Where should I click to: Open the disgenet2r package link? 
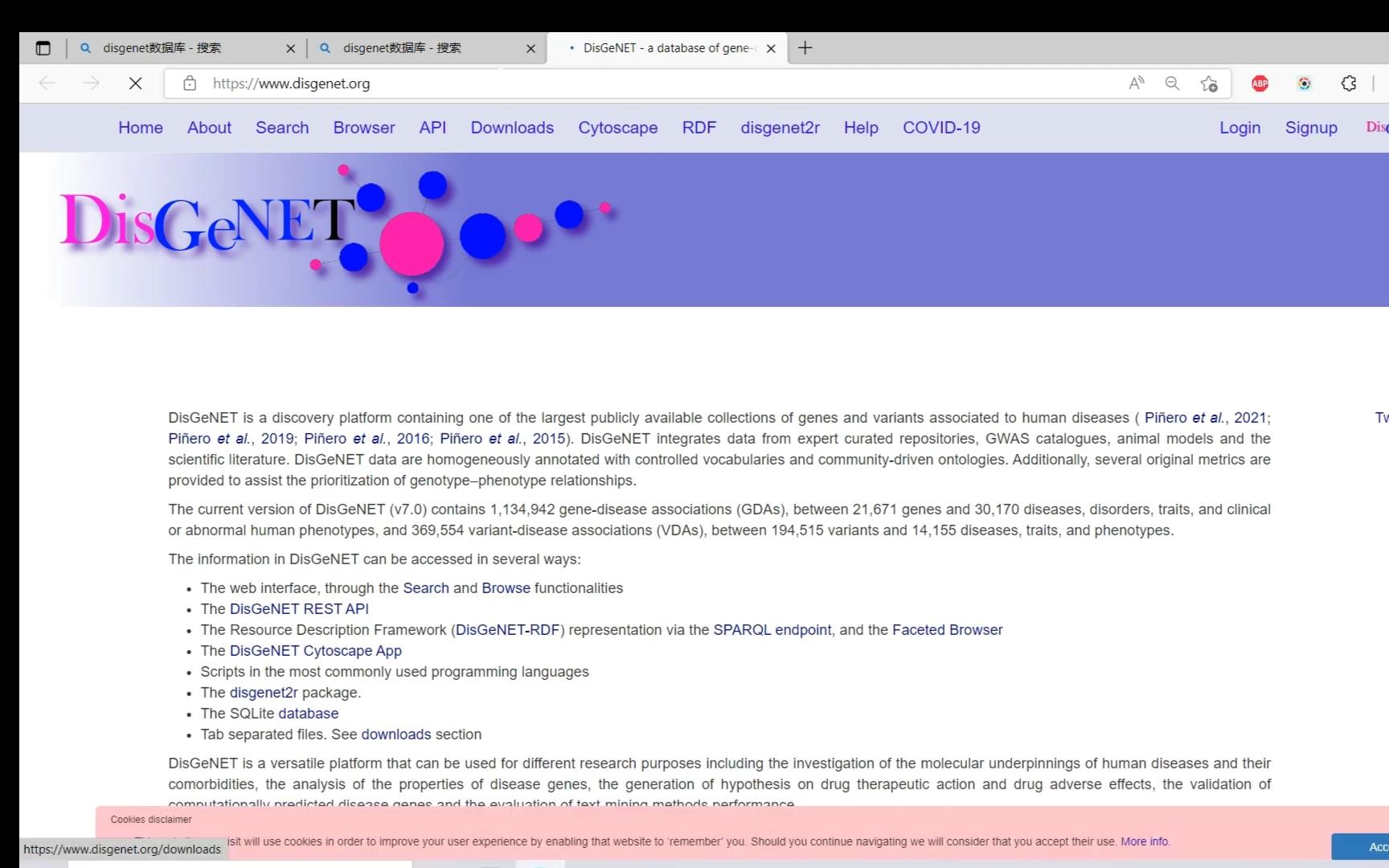pos(264,693)
